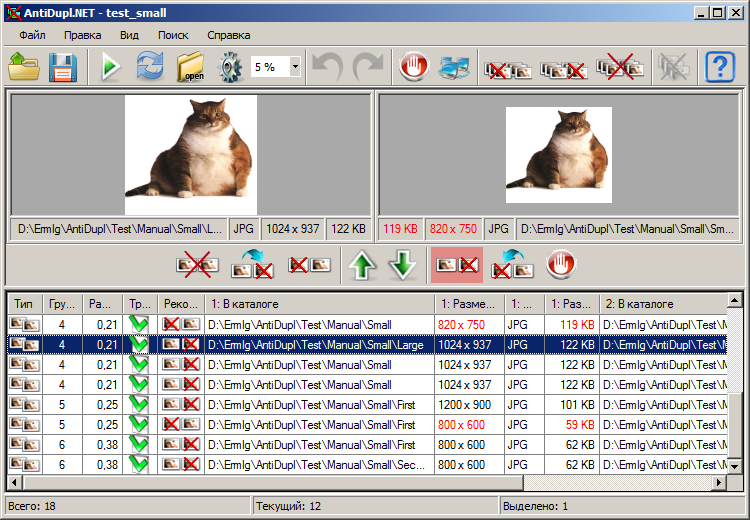Select row with path Small\Sec...

(x=367, y=465)
